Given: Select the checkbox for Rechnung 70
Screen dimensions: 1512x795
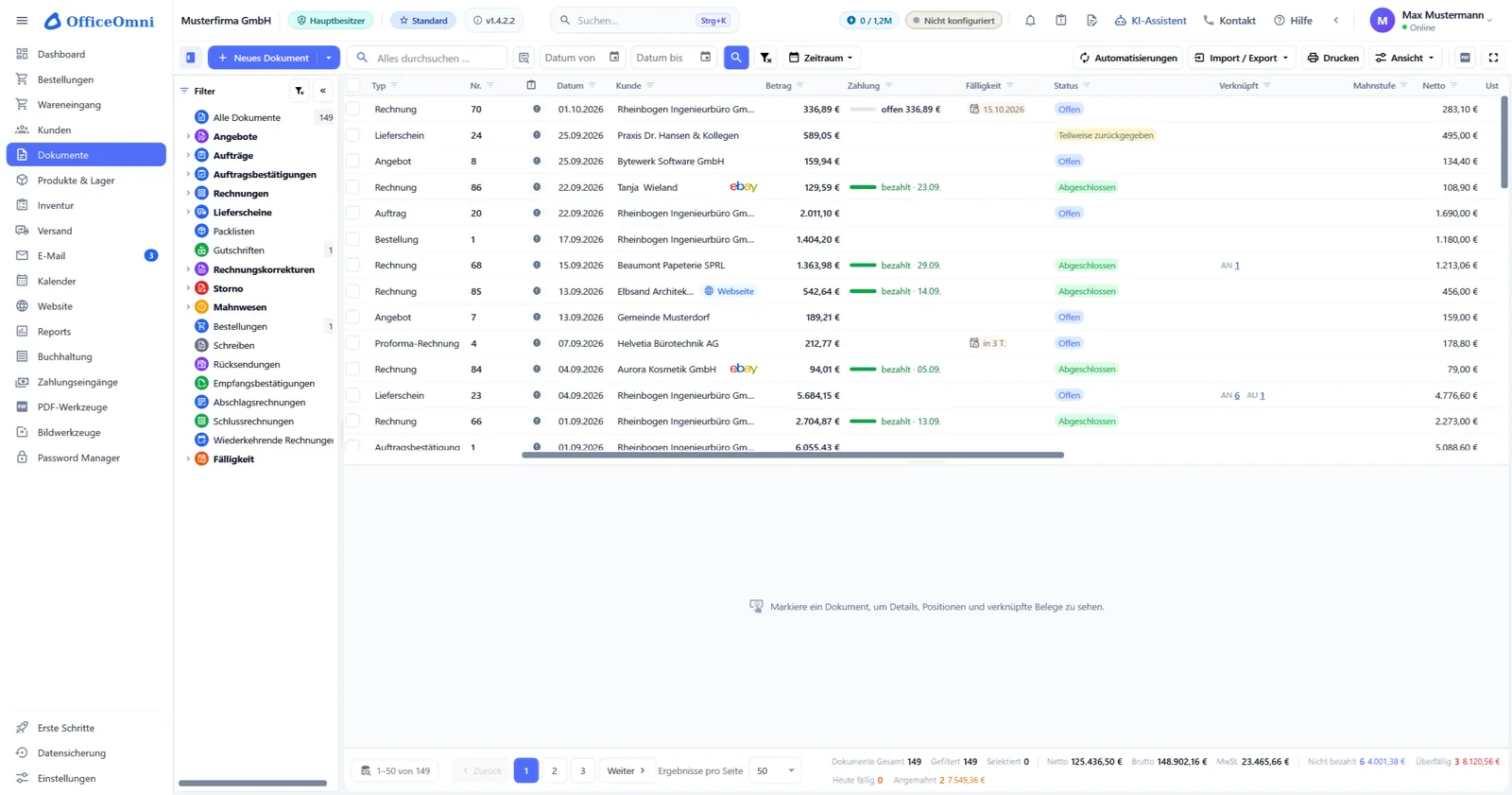Looking at the screenshot, I should pyautogui.click(x=353, y=109).
